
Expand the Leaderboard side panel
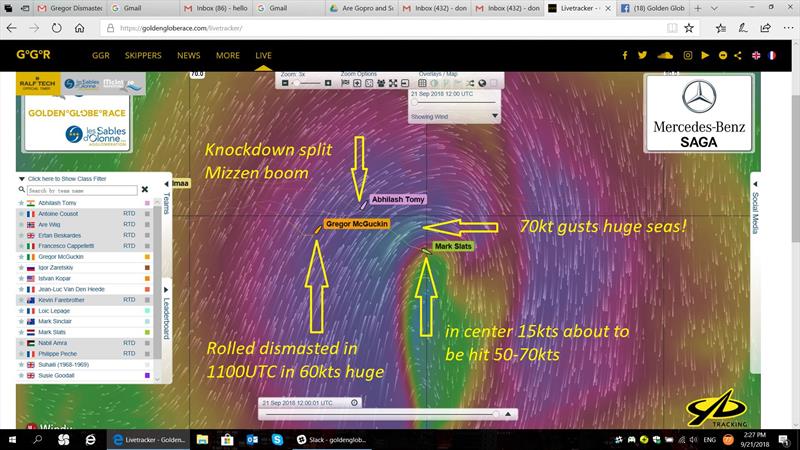pos(166,312)
